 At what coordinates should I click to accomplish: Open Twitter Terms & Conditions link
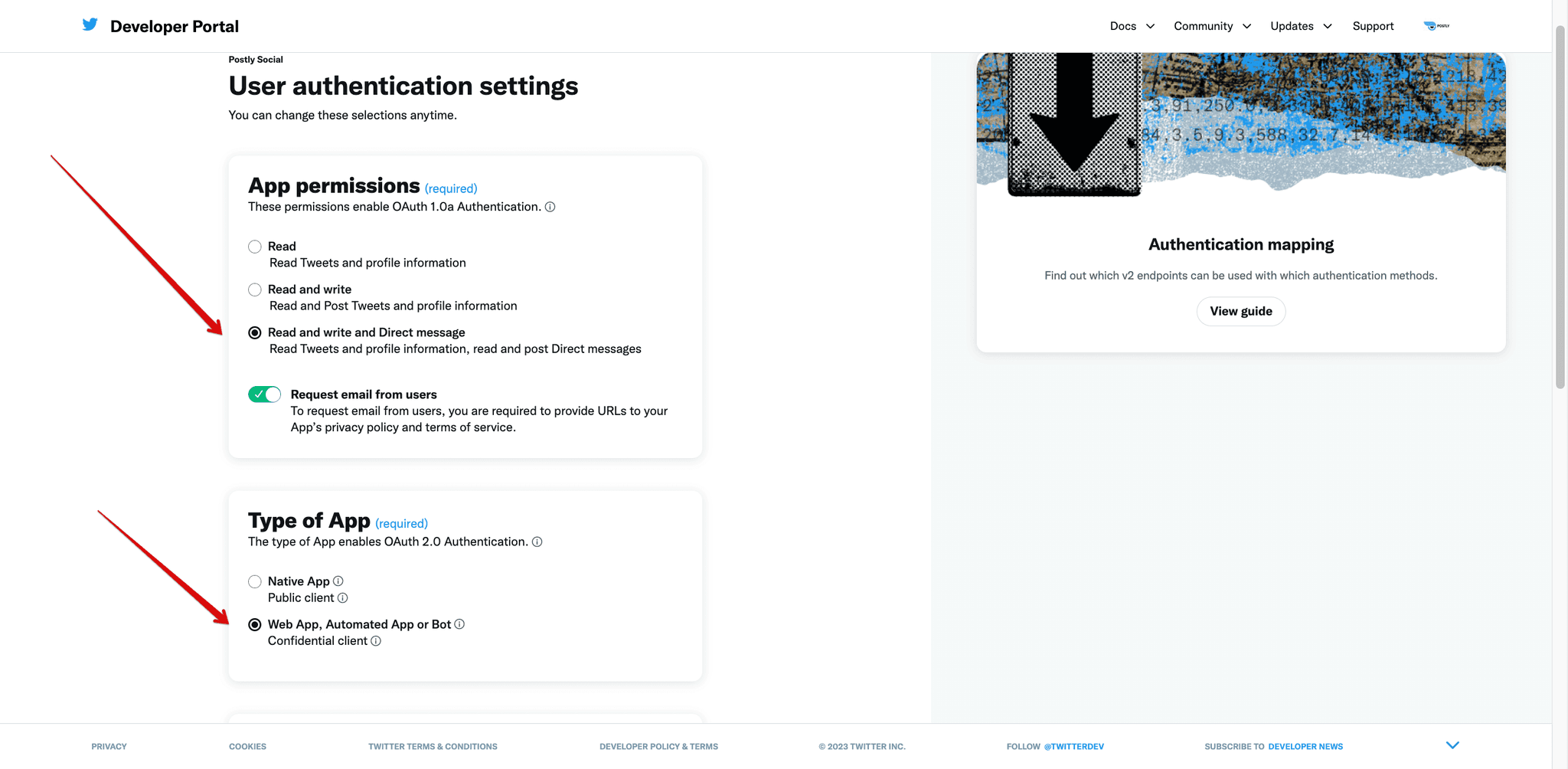coord(433,747)
